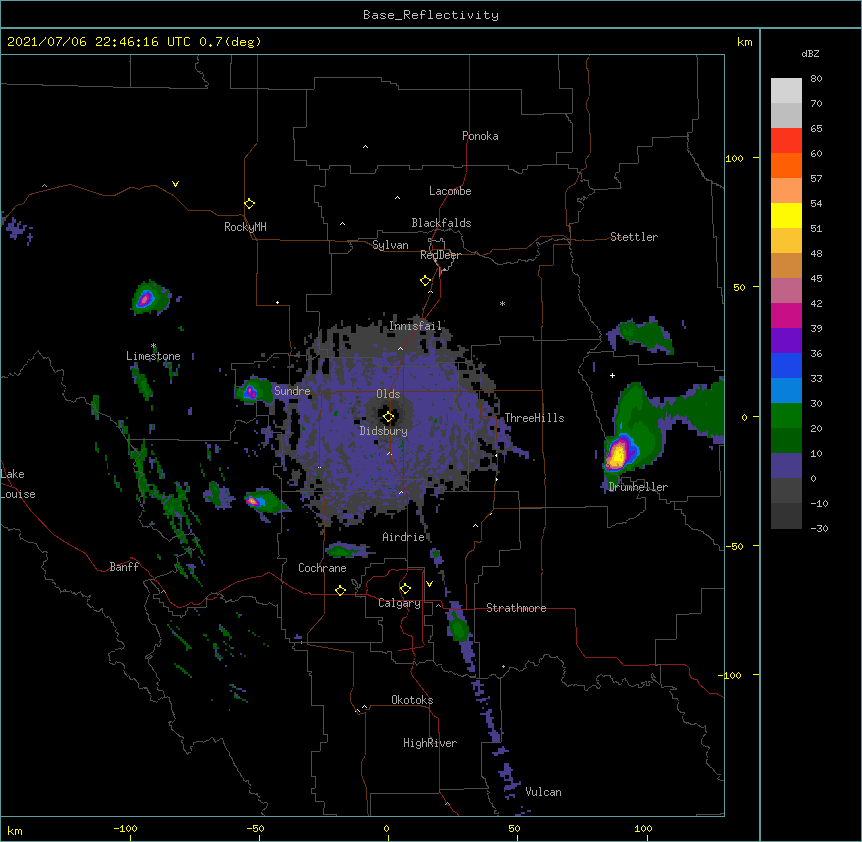
Task: Click the bright green 20-30 dBZ legend band
Action: pyautogui.click(x=786, y=416)
